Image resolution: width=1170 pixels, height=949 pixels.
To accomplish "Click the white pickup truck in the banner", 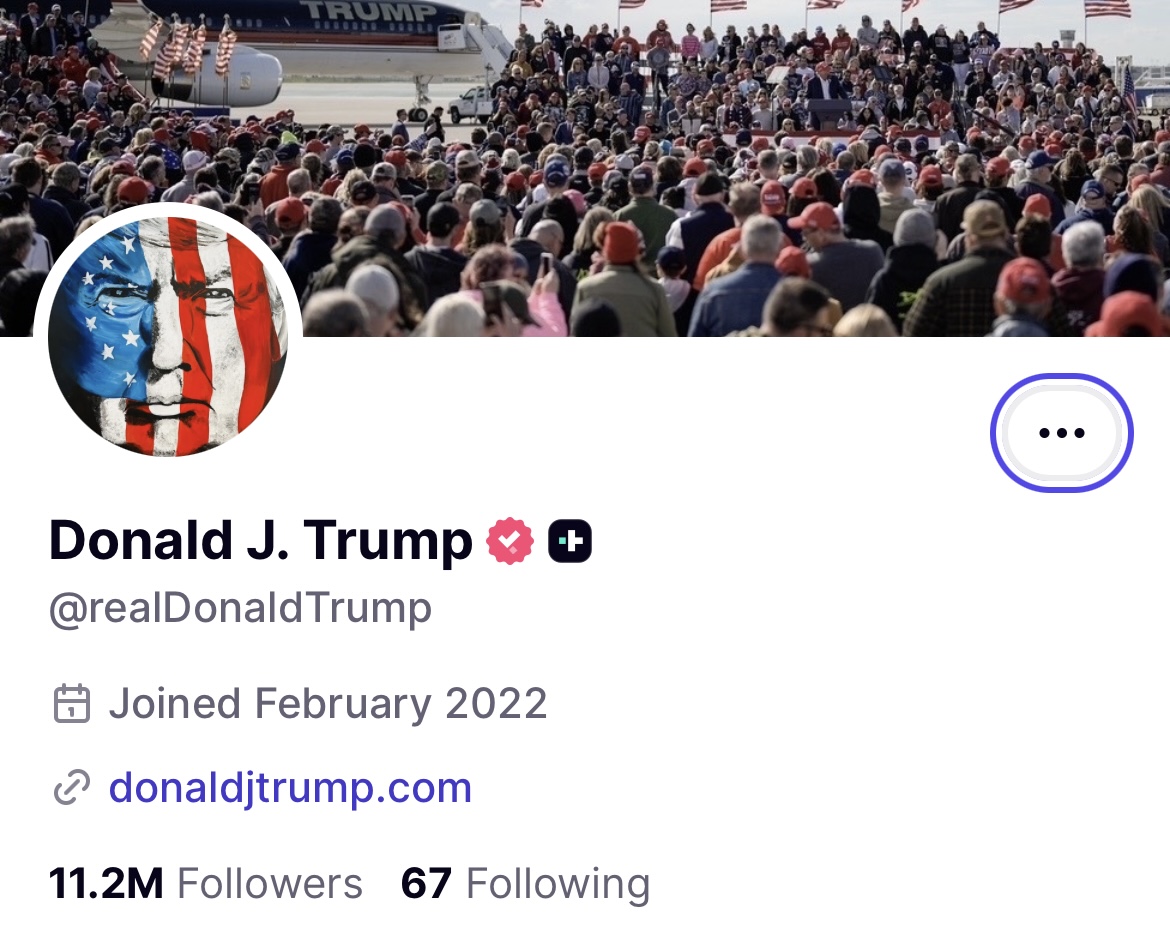I will (x=469, y=103).
